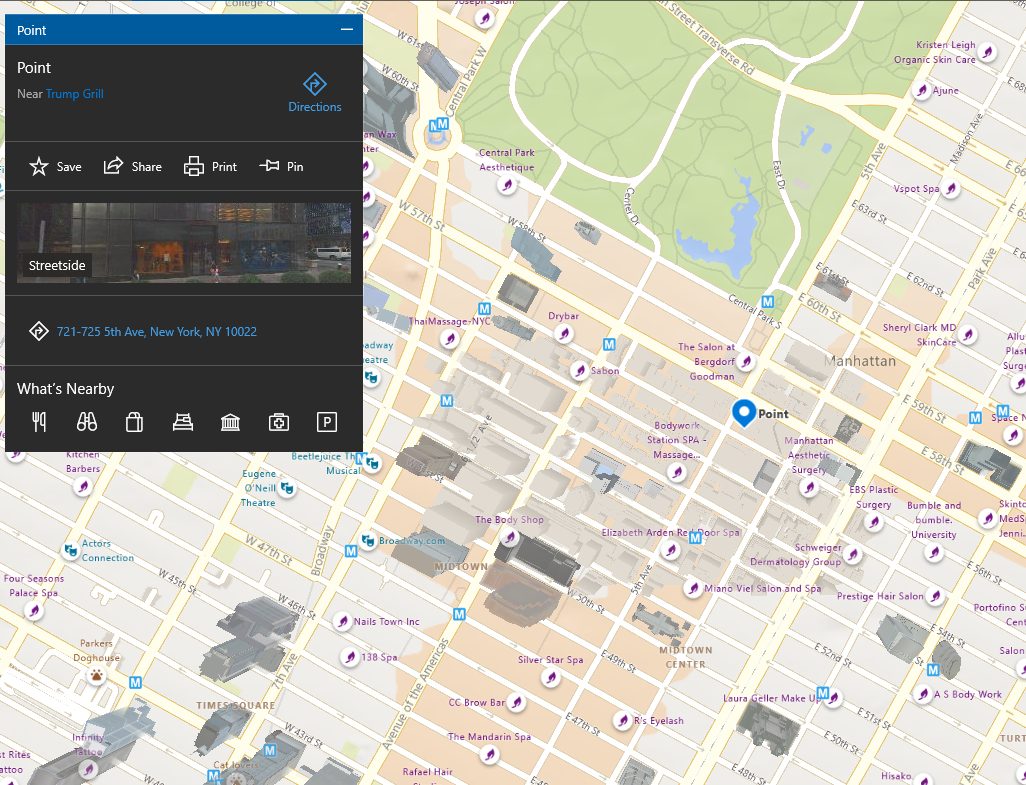1026x785 pixels.
Task: Select The Body Shop marker
Action: [510, 538]
